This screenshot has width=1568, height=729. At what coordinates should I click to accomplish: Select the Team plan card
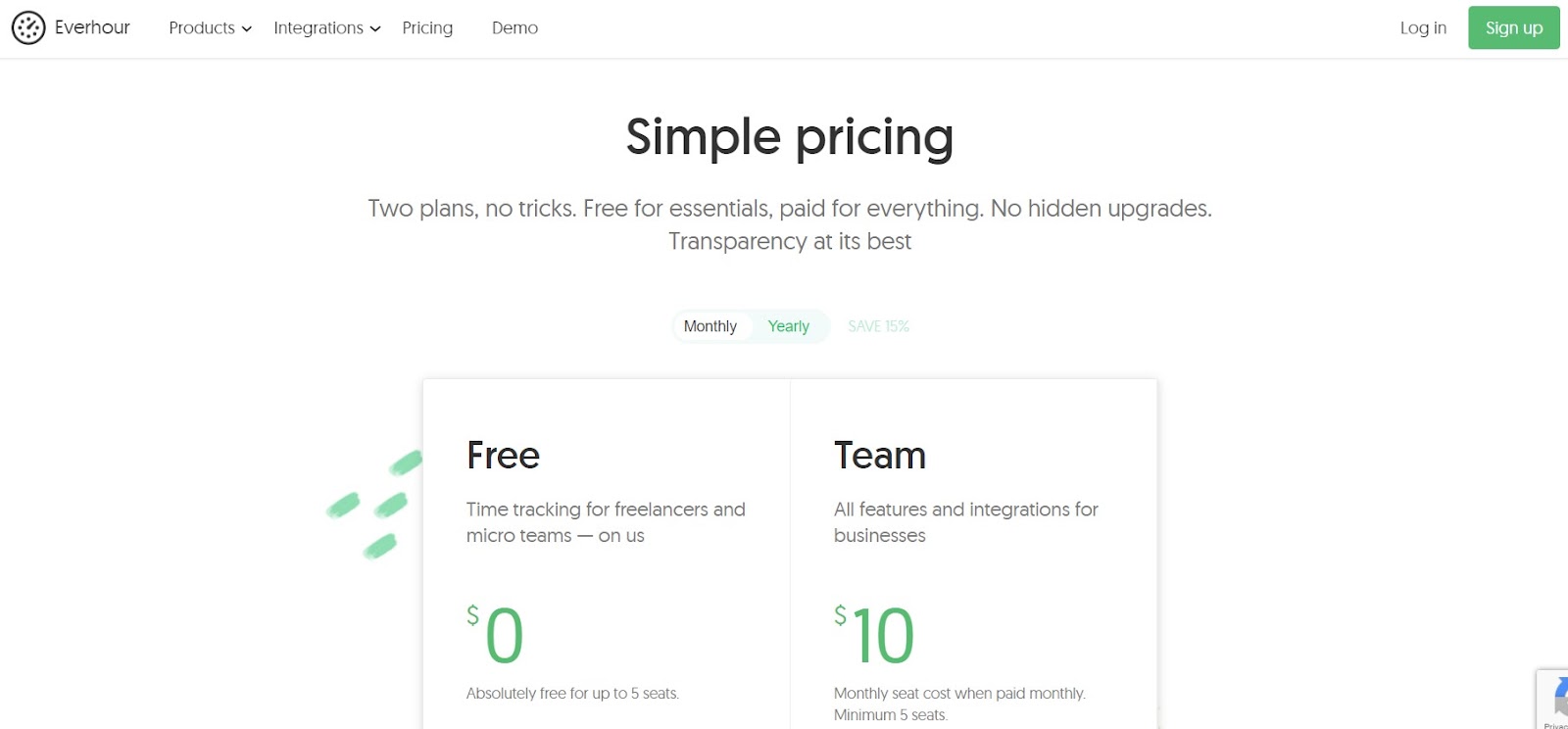(973, 549)
